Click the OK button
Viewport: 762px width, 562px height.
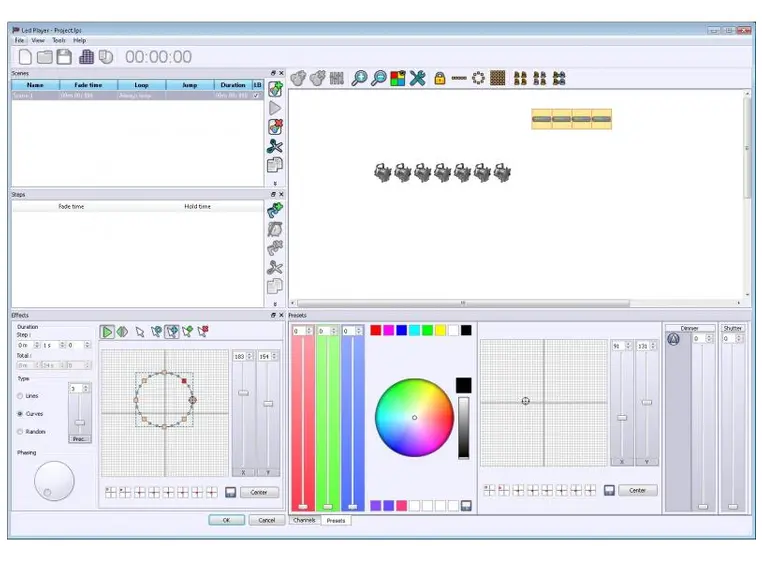[x=226, y=520]
